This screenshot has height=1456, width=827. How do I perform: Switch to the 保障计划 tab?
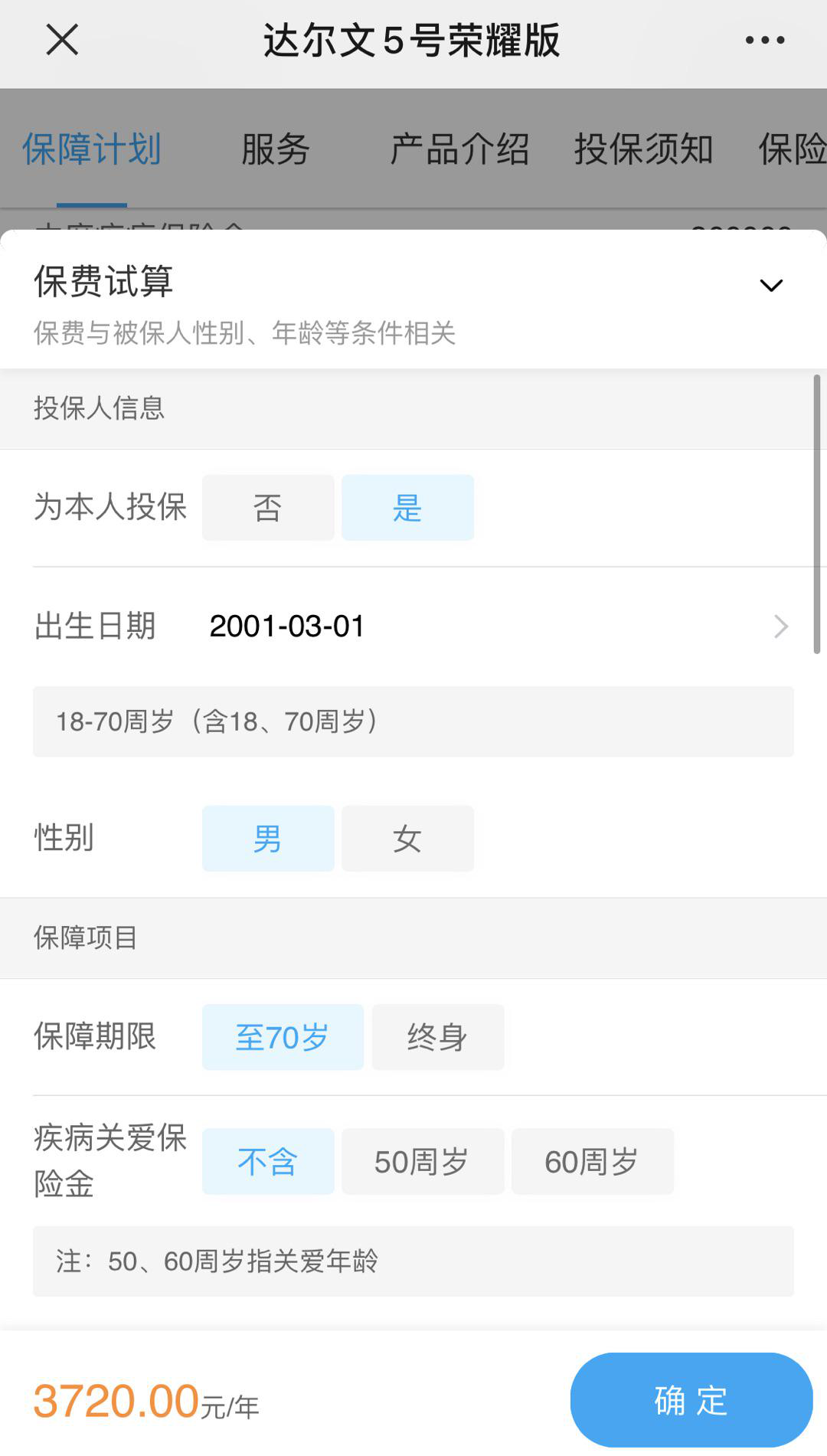click(x=92, y=149)
